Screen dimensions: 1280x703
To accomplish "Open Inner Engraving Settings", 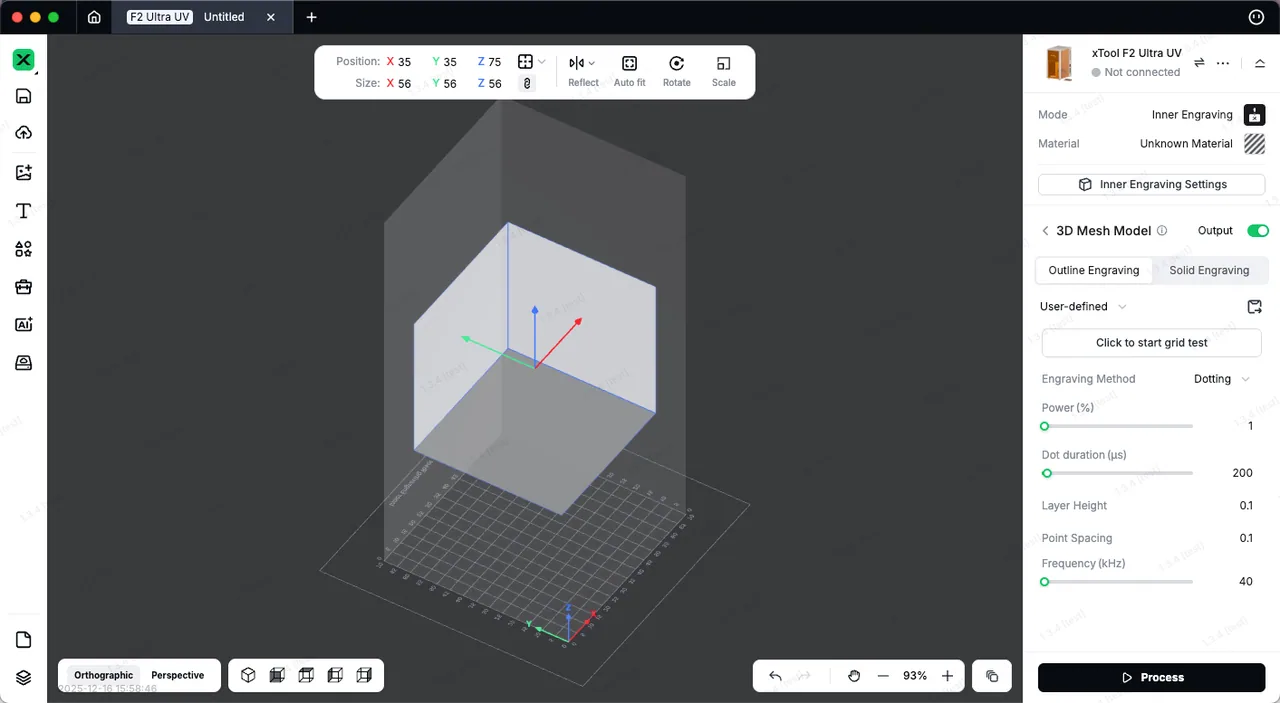I will (x=1151, y=184).
